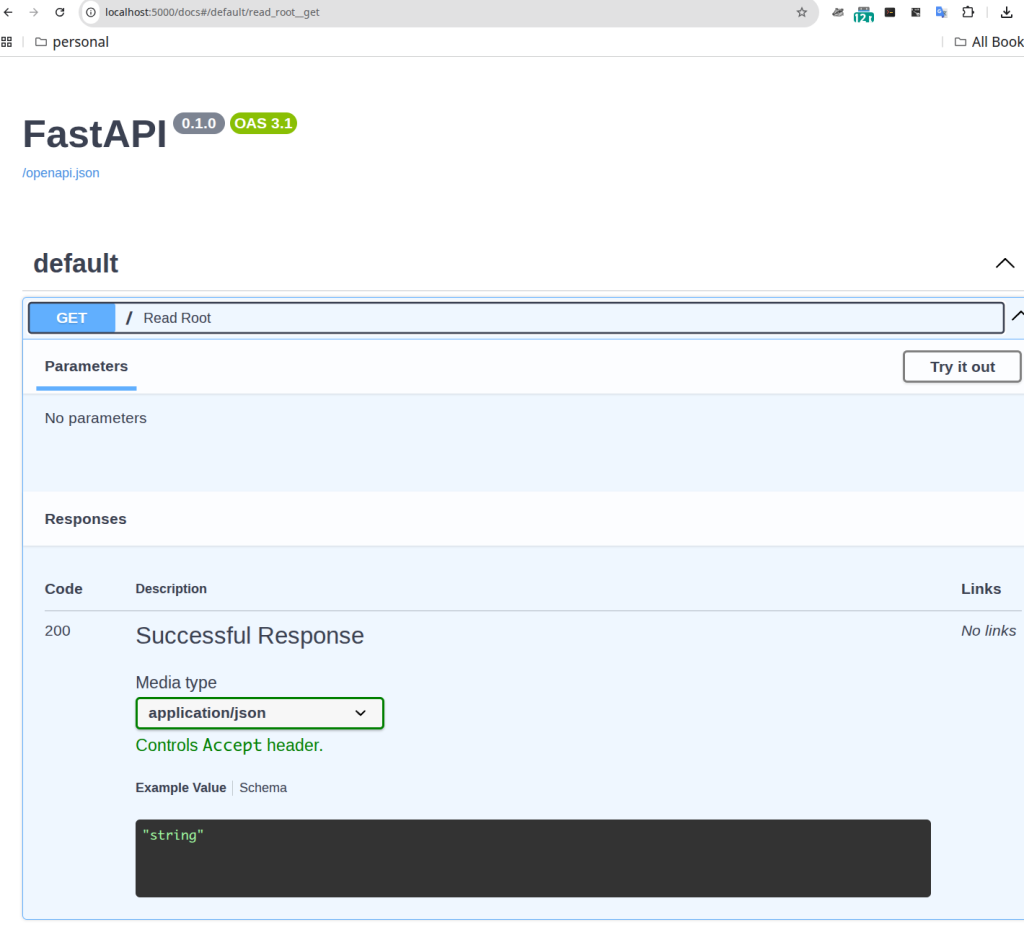
Task: Open the browser Downloads icon
Action: (x=1006, y=12)
